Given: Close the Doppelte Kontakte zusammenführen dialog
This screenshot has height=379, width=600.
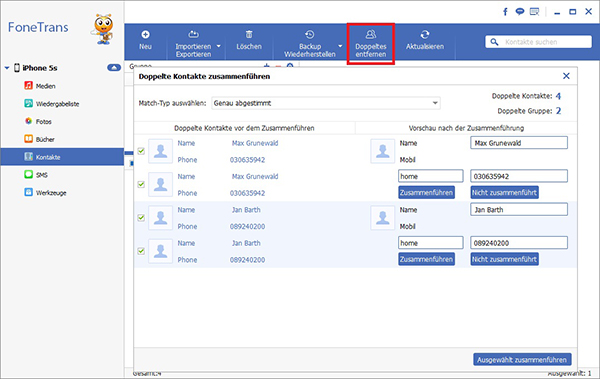Looking at the screenshot, I should (566, 76).
